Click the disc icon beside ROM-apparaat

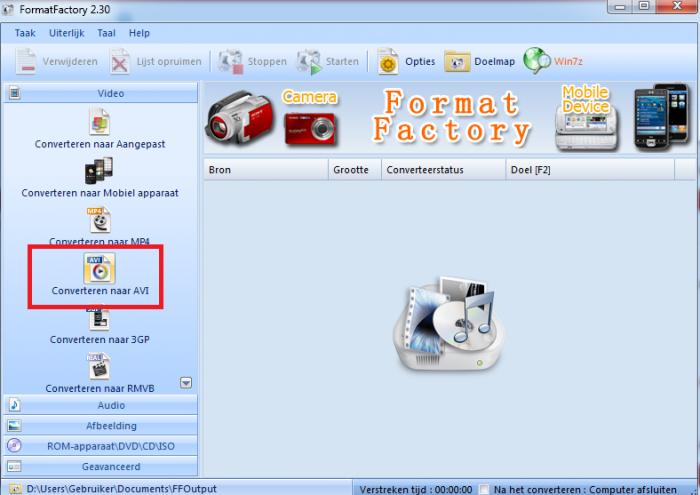click(x=14, y=445)
